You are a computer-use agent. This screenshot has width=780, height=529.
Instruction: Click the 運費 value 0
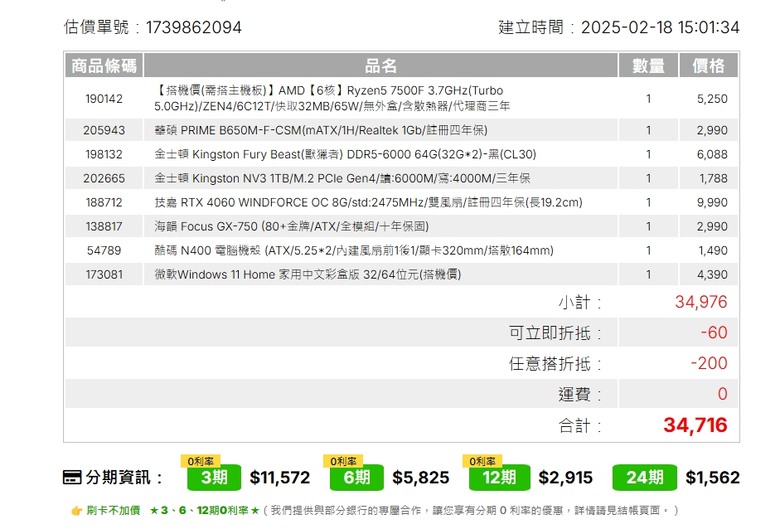point(722,394)
